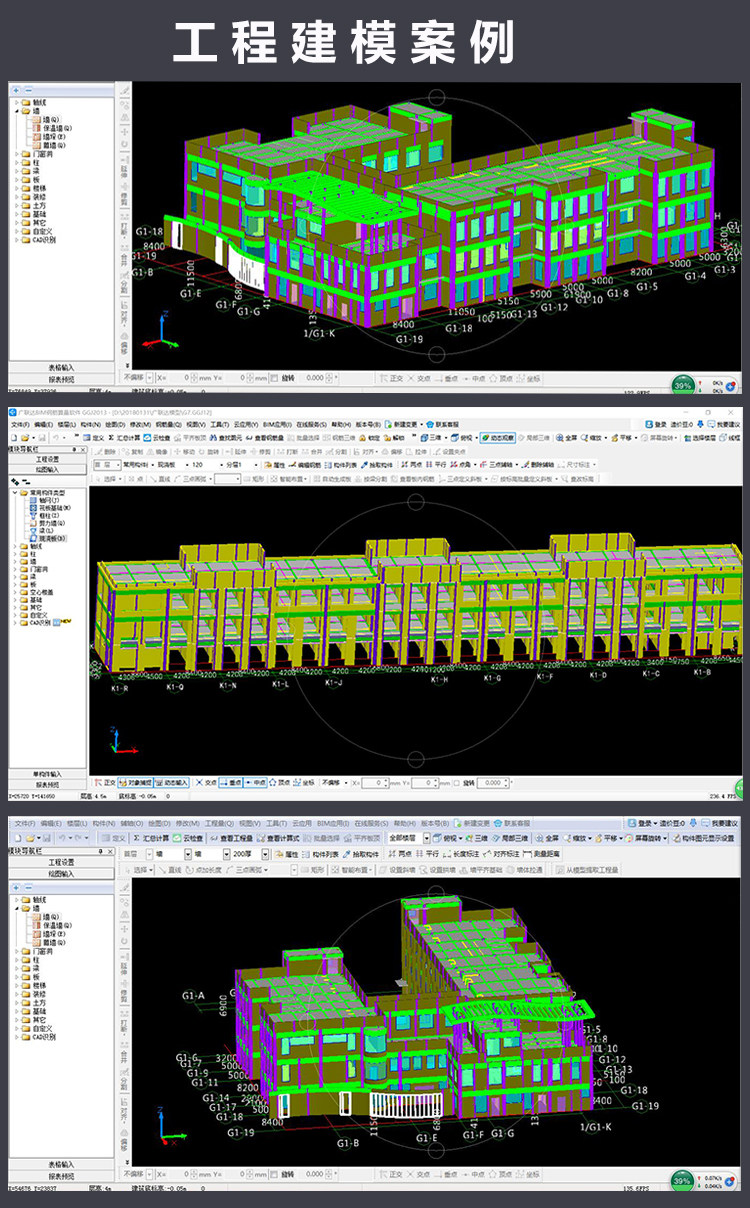Click 平齐板顶 in the middle window toolbar

pyautogui.click(x=192, y=437)
